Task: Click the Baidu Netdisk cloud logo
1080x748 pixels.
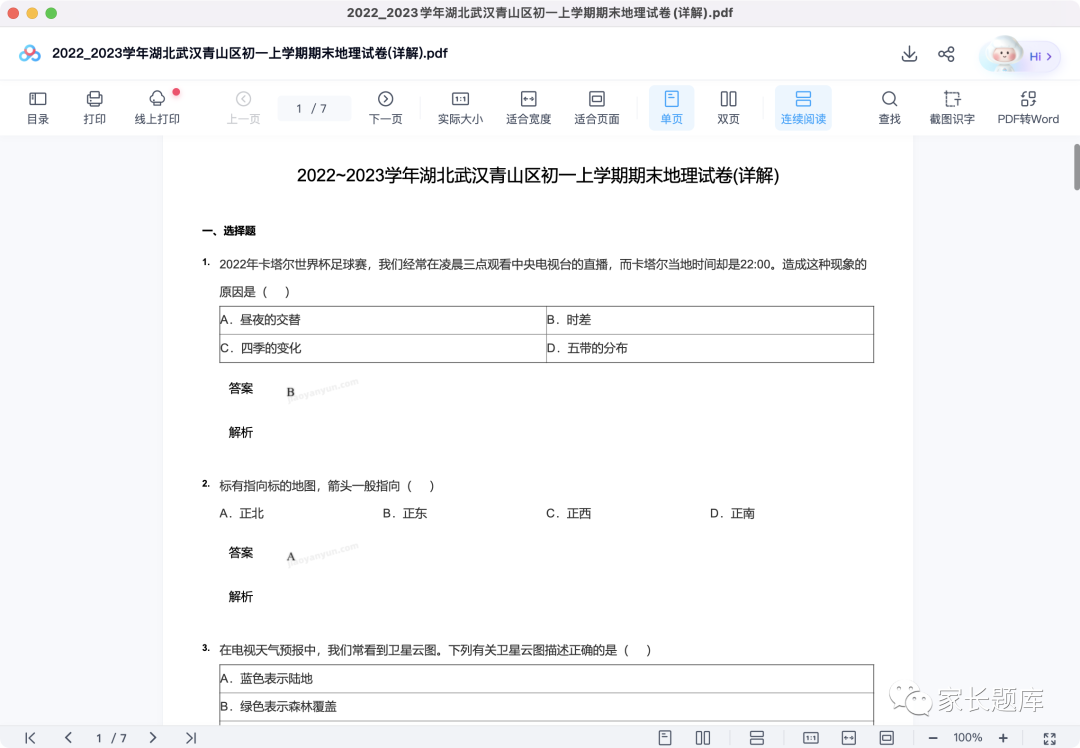Action: [30, 53]
